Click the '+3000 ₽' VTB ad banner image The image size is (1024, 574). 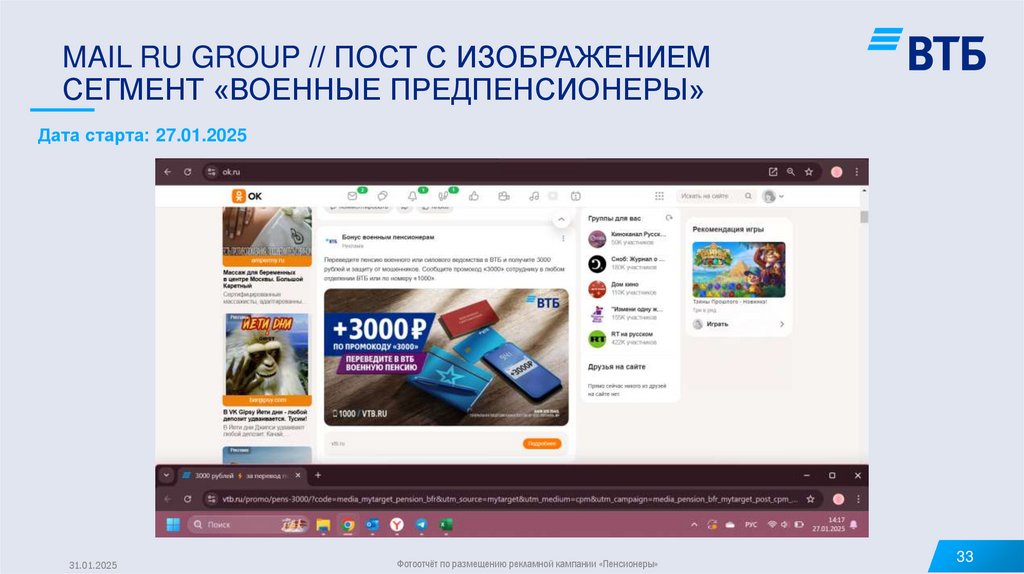coord(446,357)
